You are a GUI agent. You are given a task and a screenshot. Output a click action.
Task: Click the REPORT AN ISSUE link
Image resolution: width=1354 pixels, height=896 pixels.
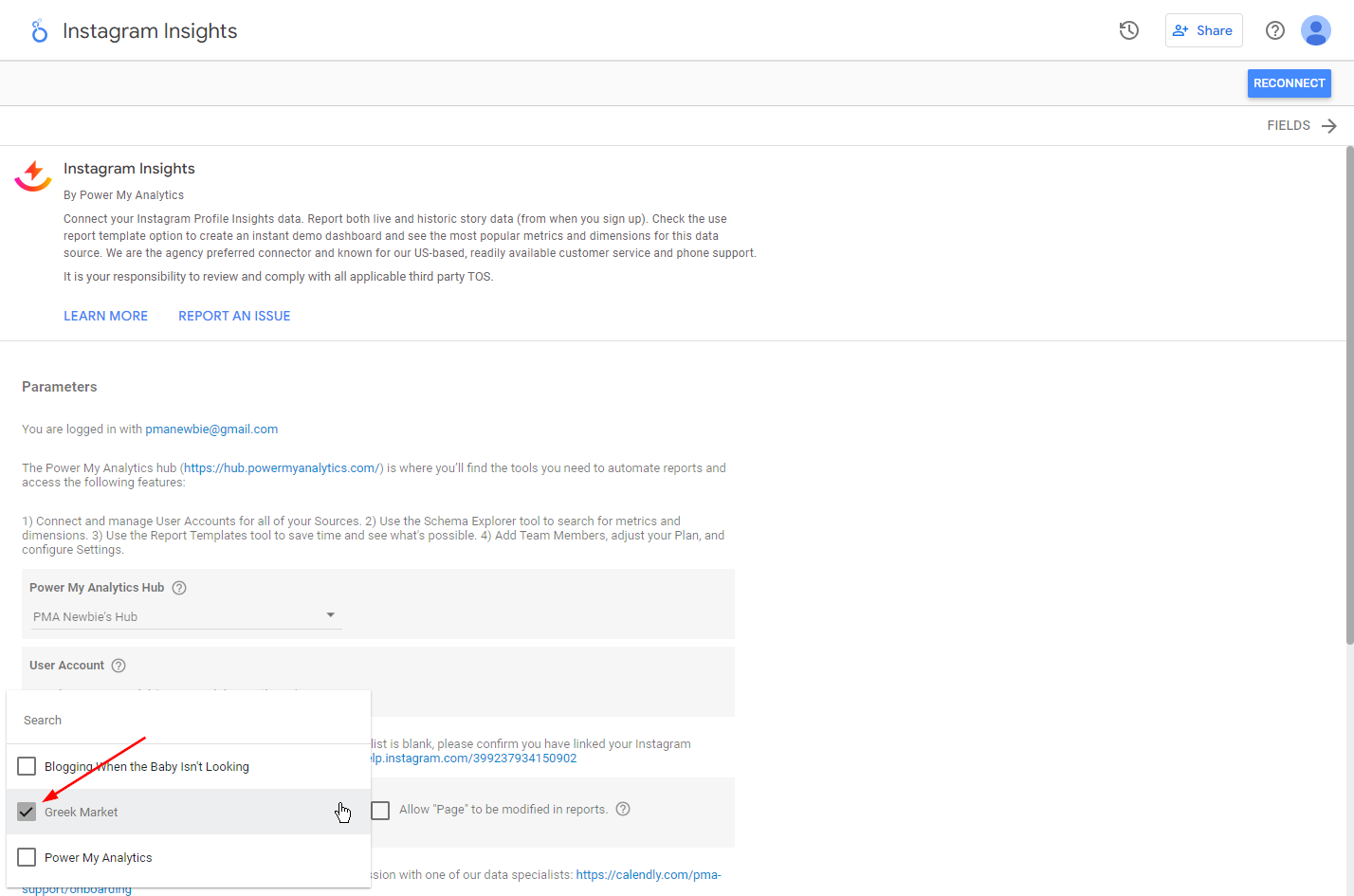point(234,316)
